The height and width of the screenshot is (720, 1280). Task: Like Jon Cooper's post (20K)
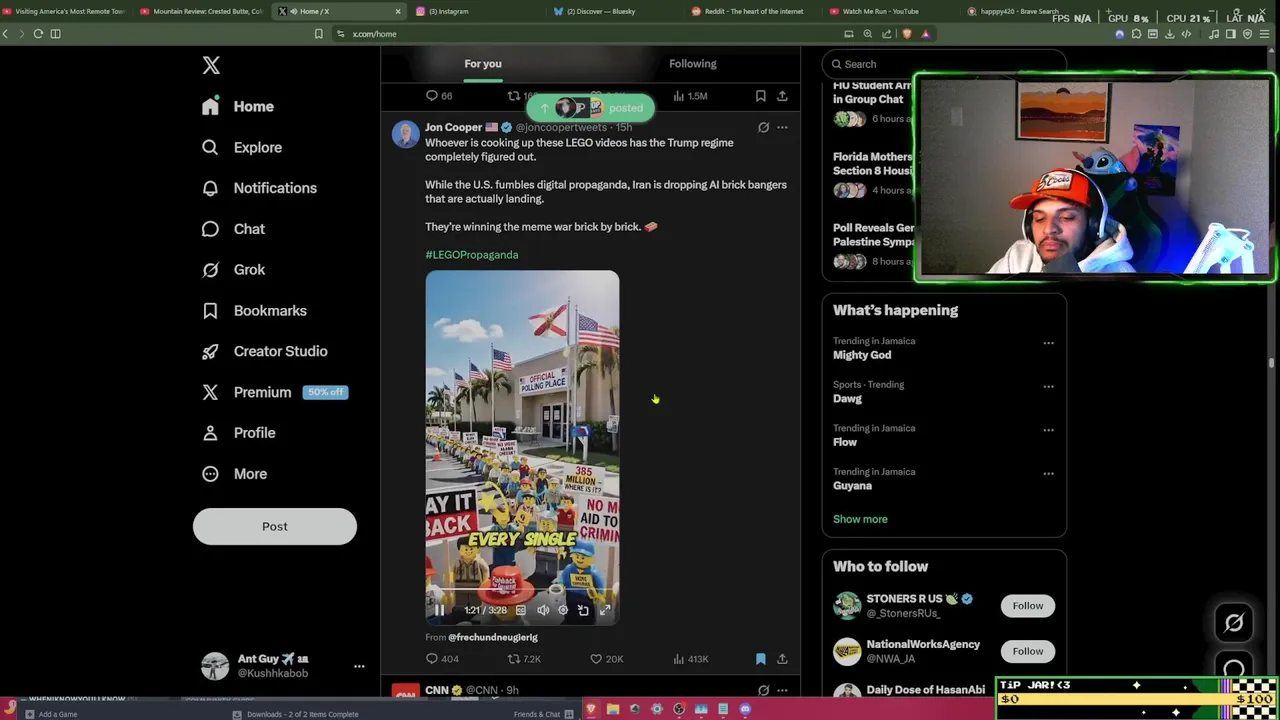click(x=606, y=659)
